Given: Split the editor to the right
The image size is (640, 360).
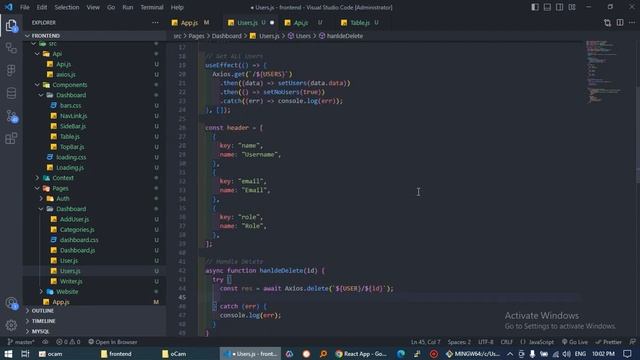Looking at the screenshot, I should point(620,23).
